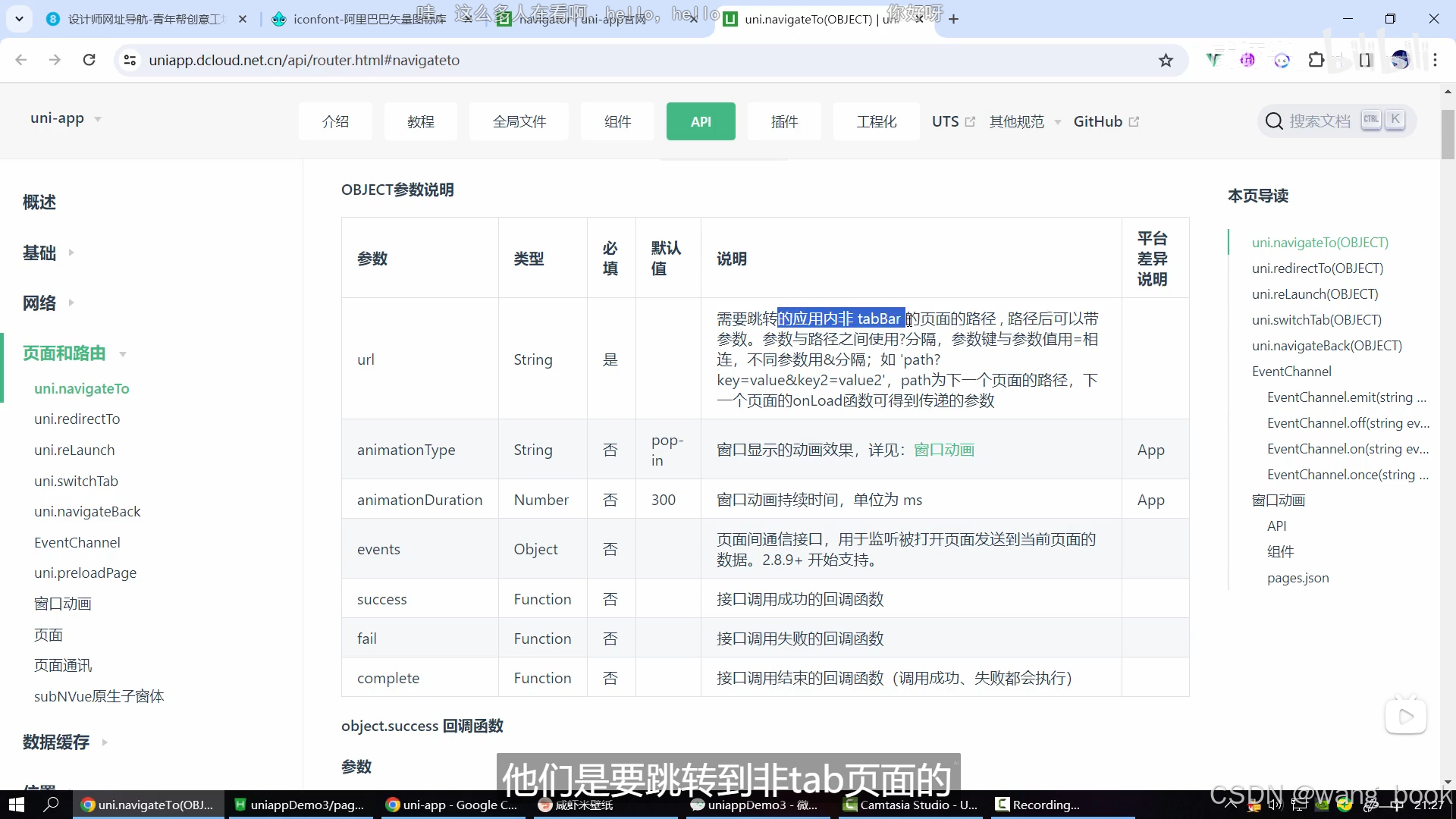Click the page vertical scrollbar thumb
This screenshot has width=1456, height=819.
click(1448, 134)
